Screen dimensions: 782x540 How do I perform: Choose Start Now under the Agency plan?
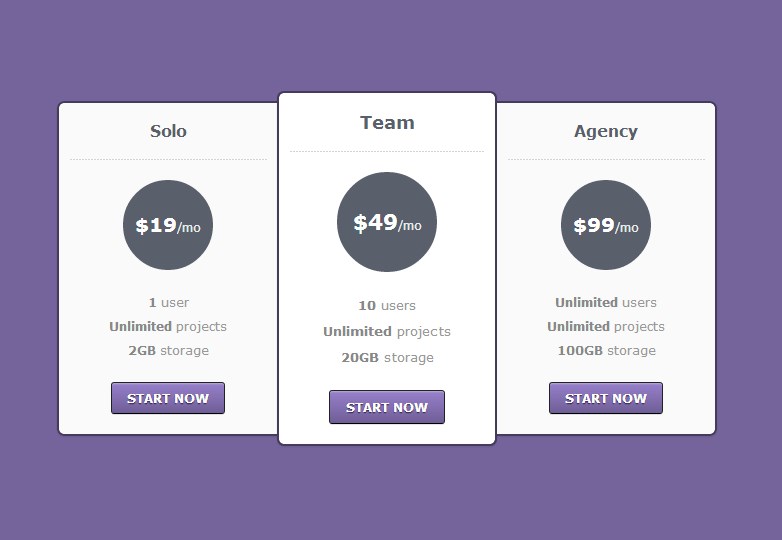[x=606, y=398]
